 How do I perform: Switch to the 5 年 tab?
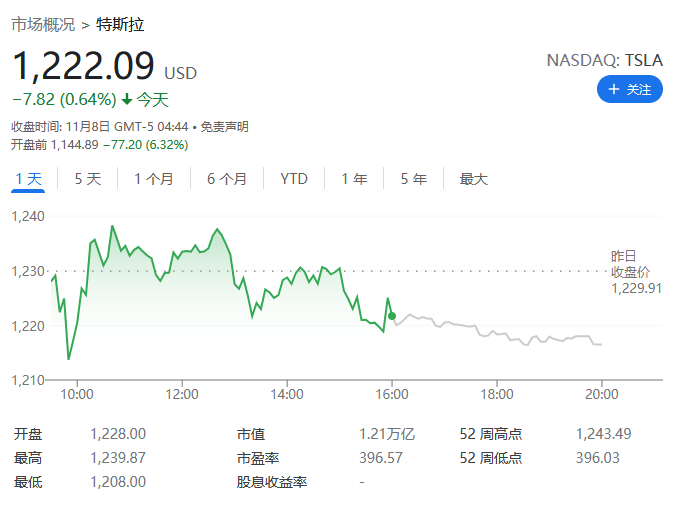(413, 179)
